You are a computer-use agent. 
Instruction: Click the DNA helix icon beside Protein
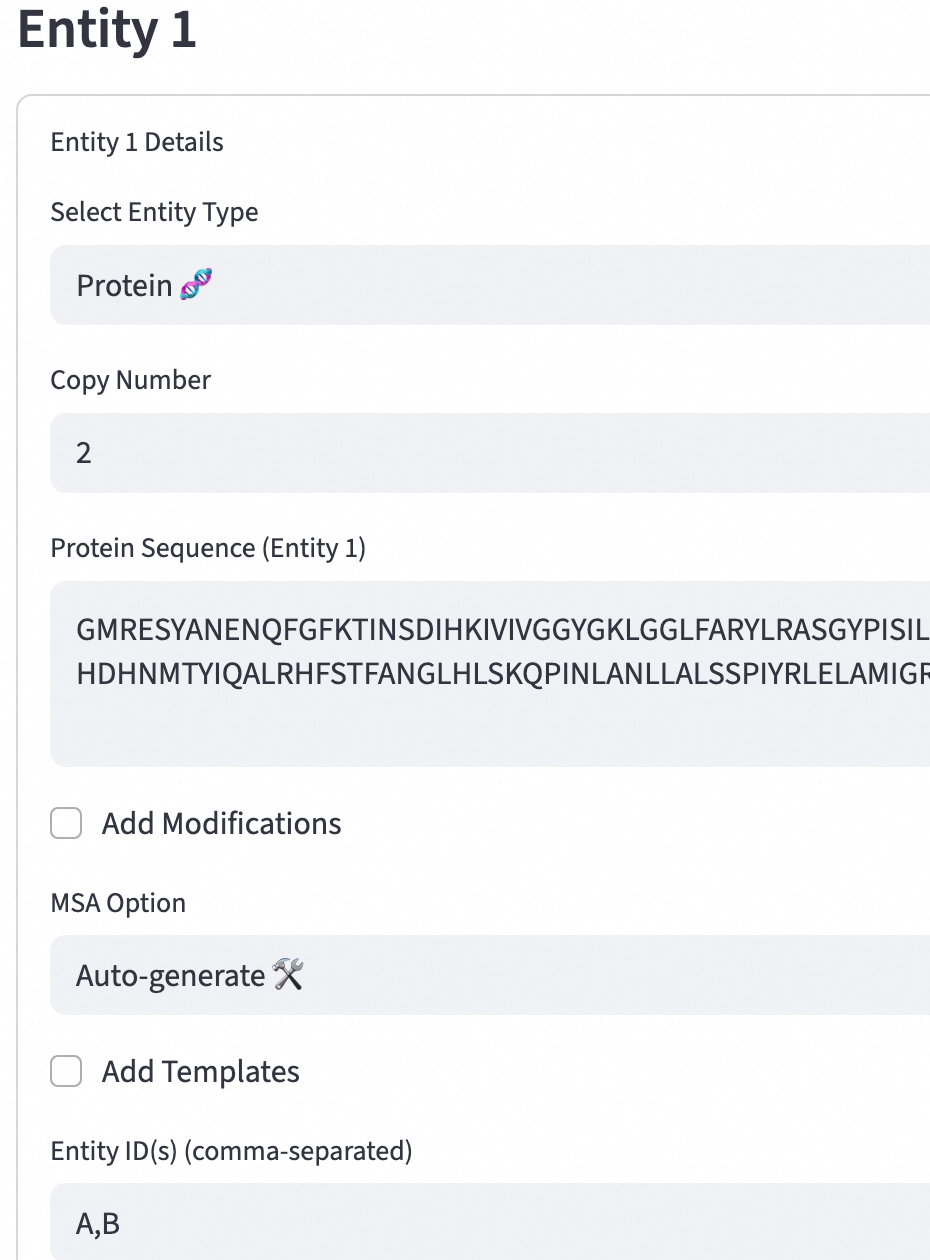[x=197, y=286]
